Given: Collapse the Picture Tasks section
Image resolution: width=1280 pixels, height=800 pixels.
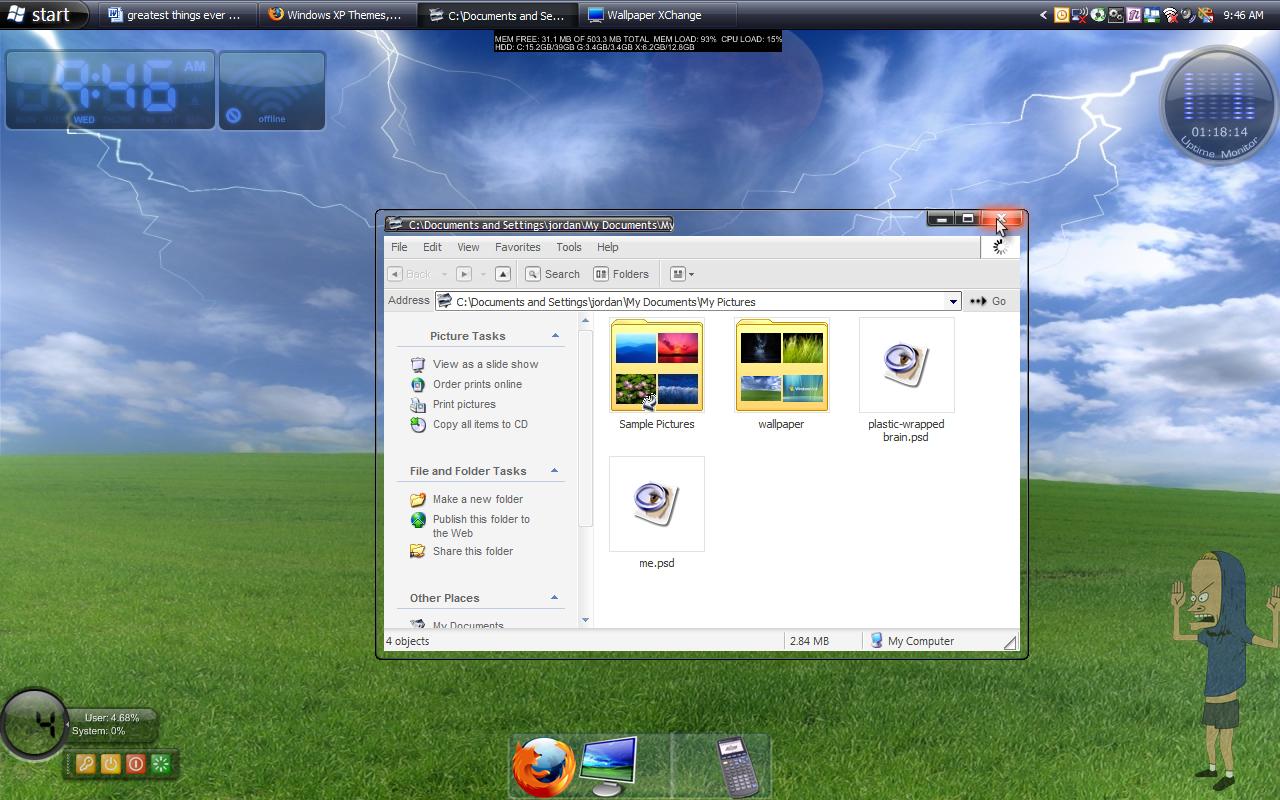Looking at the screenshot, I should (x=555, y=336).
